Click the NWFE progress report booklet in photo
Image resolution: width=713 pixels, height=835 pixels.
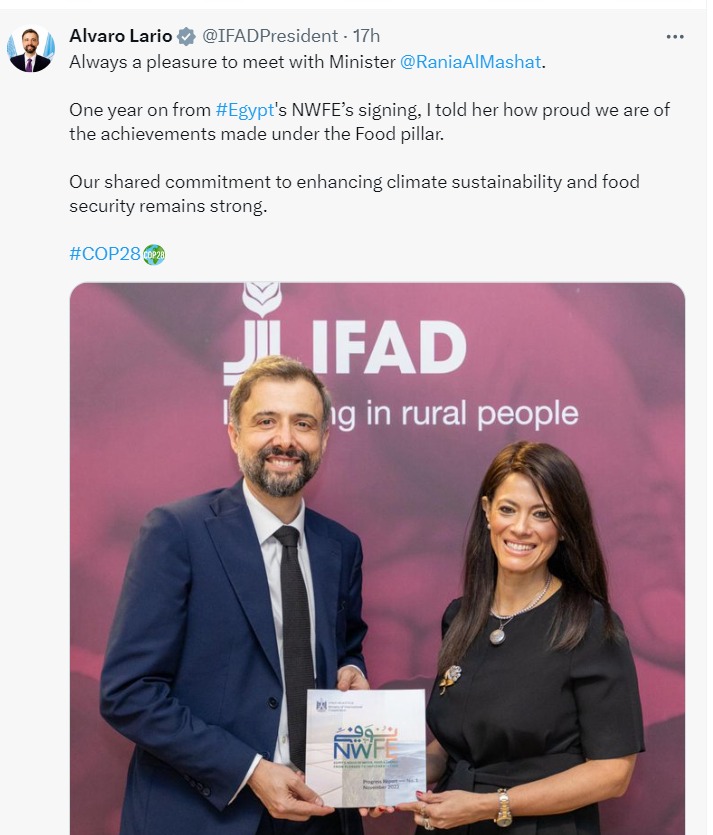[365, 747]
